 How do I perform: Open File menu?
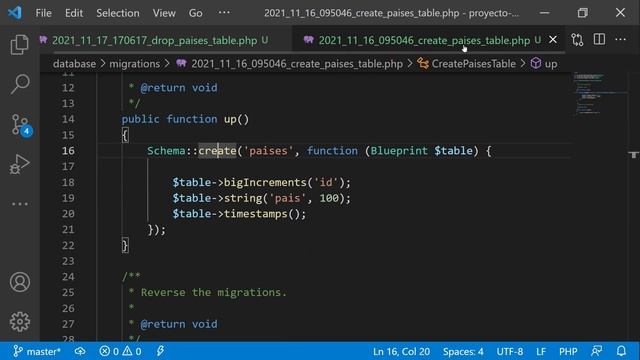point(43,13)
